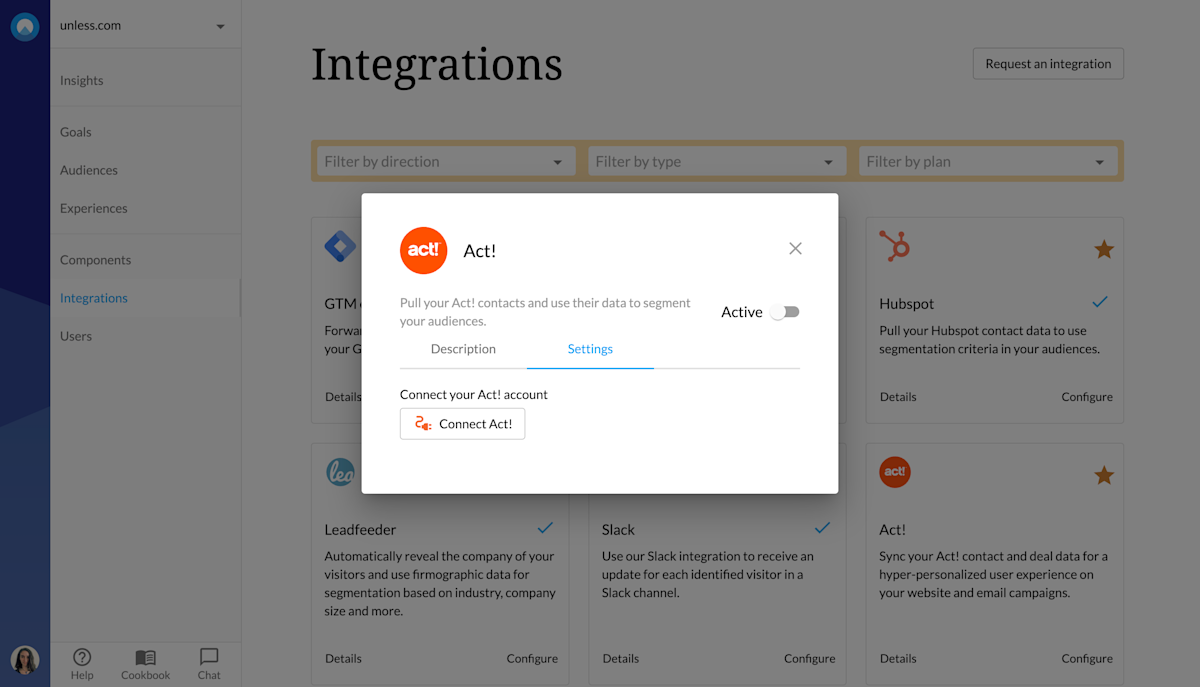Click the Leadfeeder card title

point(361,530)
